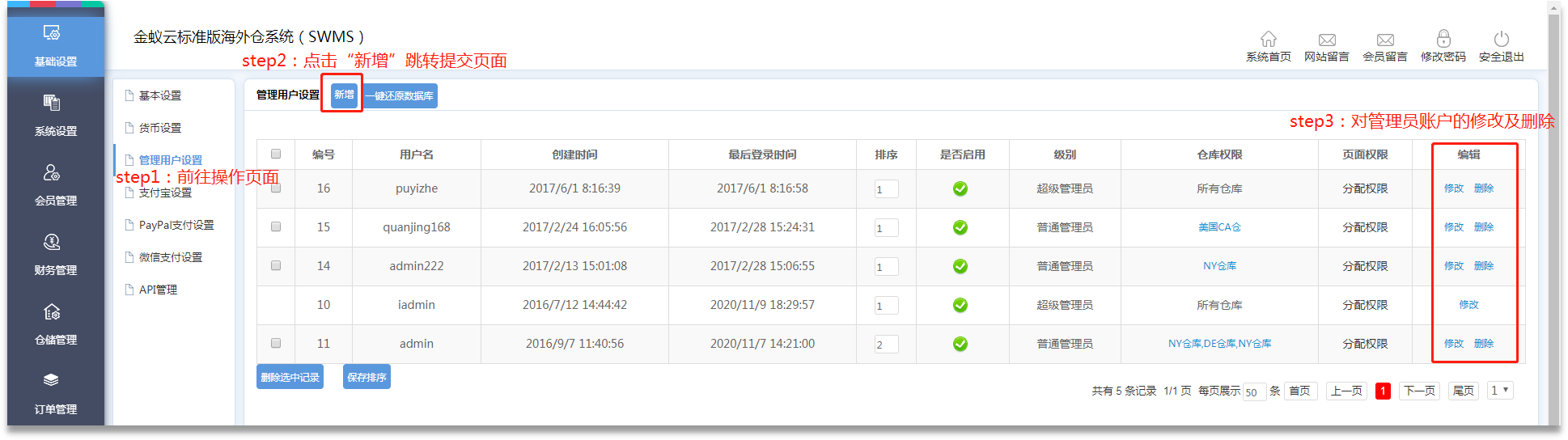Select PayPal支付设置 in the settings menu
This screenshot has width=1568, height=440.
point(176,225)
